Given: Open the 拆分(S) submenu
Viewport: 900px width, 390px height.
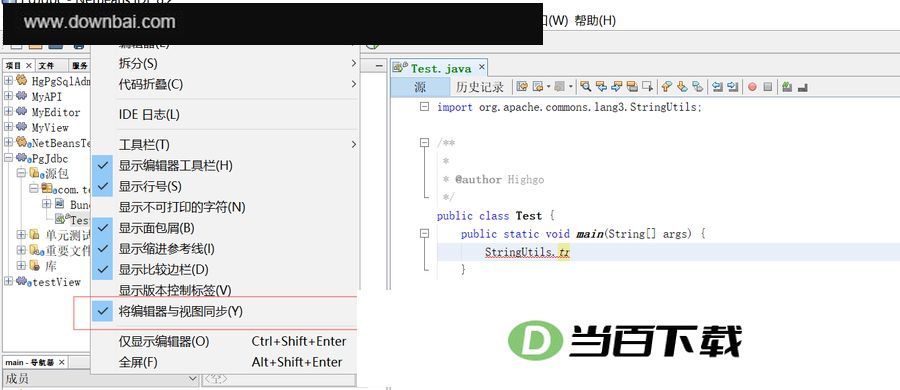Looking at the screenshot, I should click(x=225, y=63).
